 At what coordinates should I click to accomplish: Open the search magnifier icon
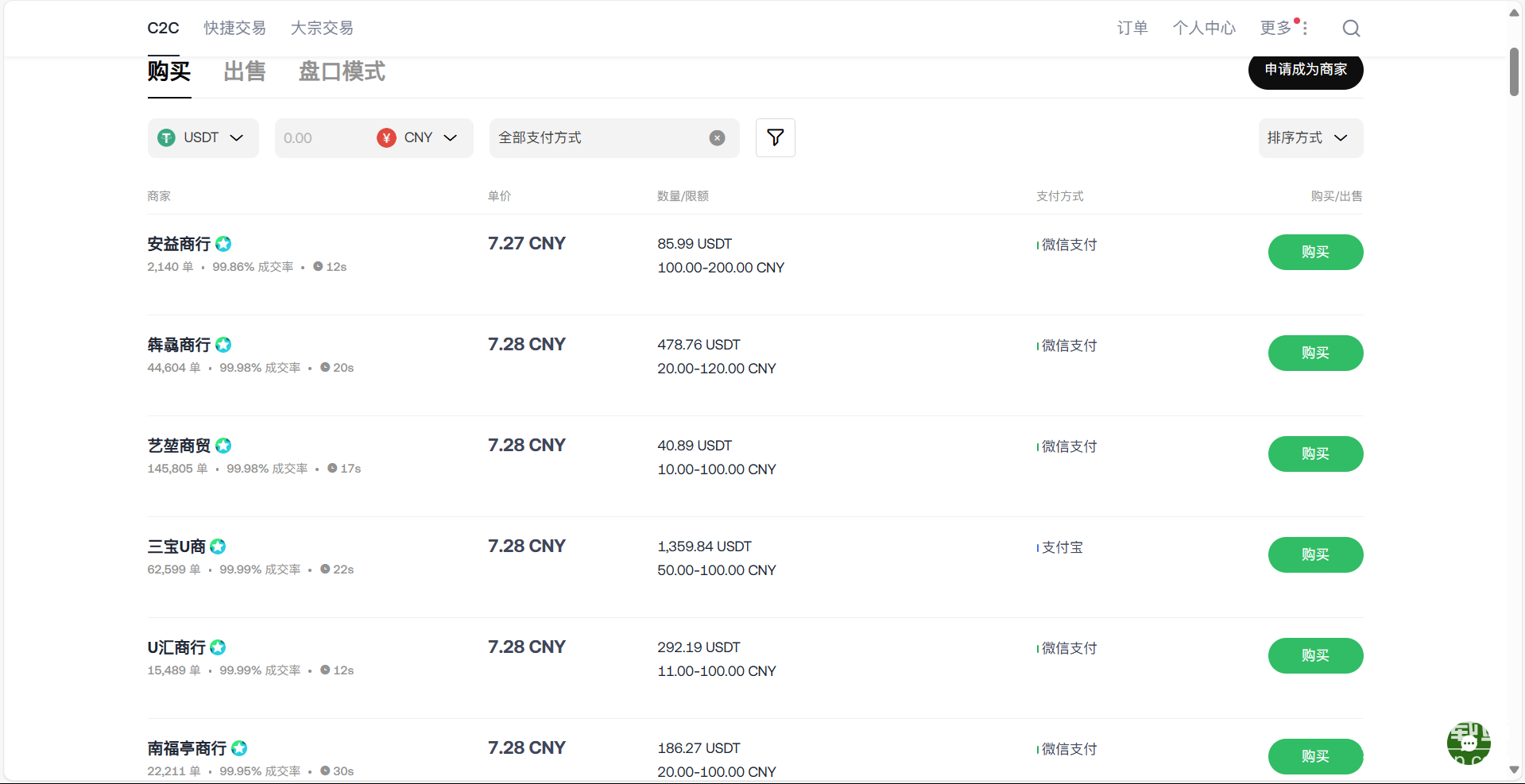[x=1351, y=29]
